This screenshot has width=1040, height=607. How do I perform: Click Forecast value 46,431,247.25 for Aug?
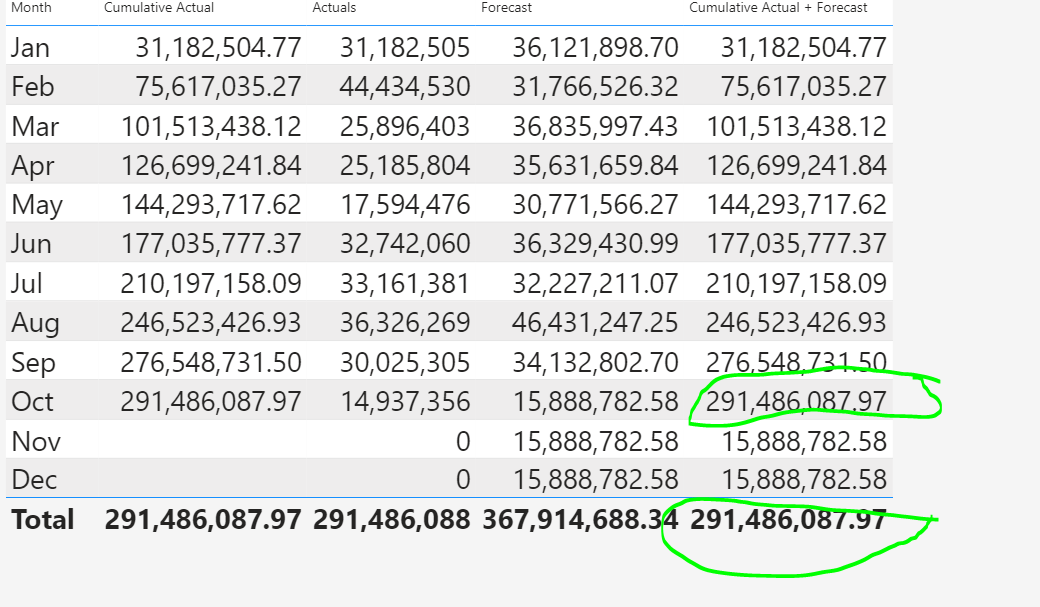[x=596, y=323]
